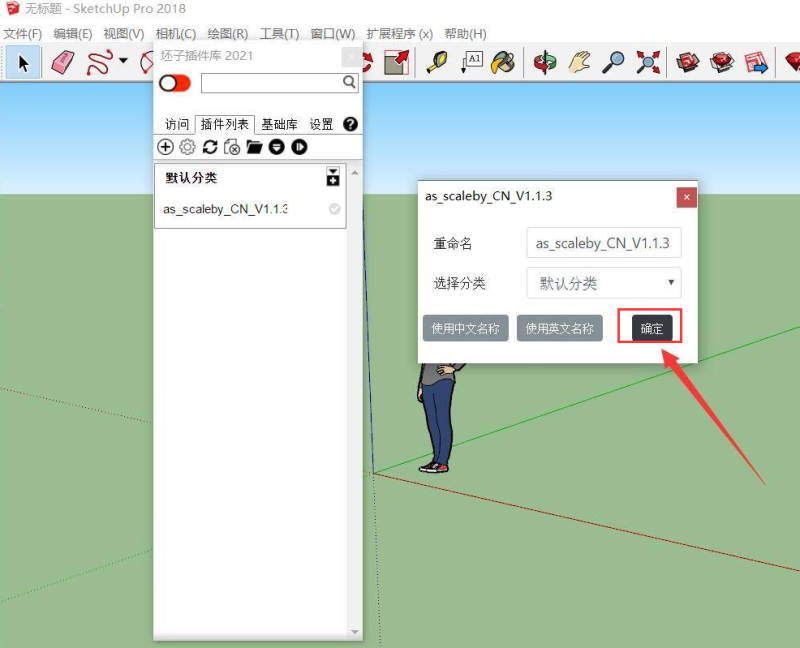Collapse the 默认分类 category header arrow
Image resolution: width=800 pixels, height=648 pixels.
pyautogui.click(x=333, y=173)
